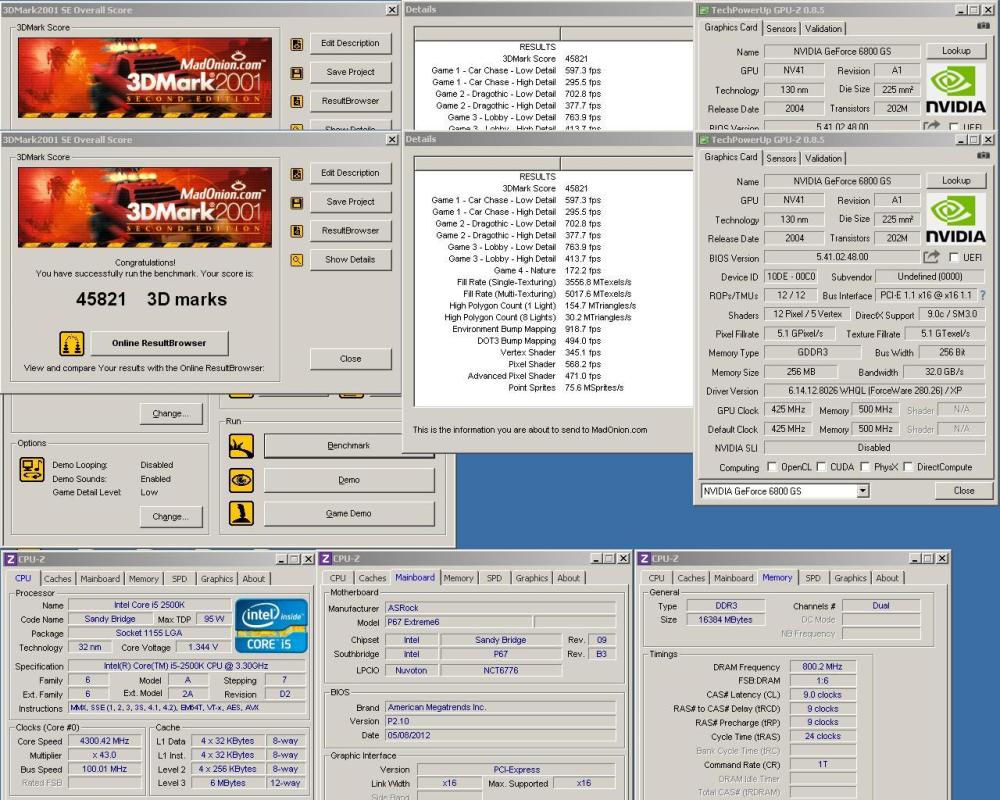1000x800 pixels.
Task: Close the front 3DMark score dialog via Close button
Action: pos(350,359)
